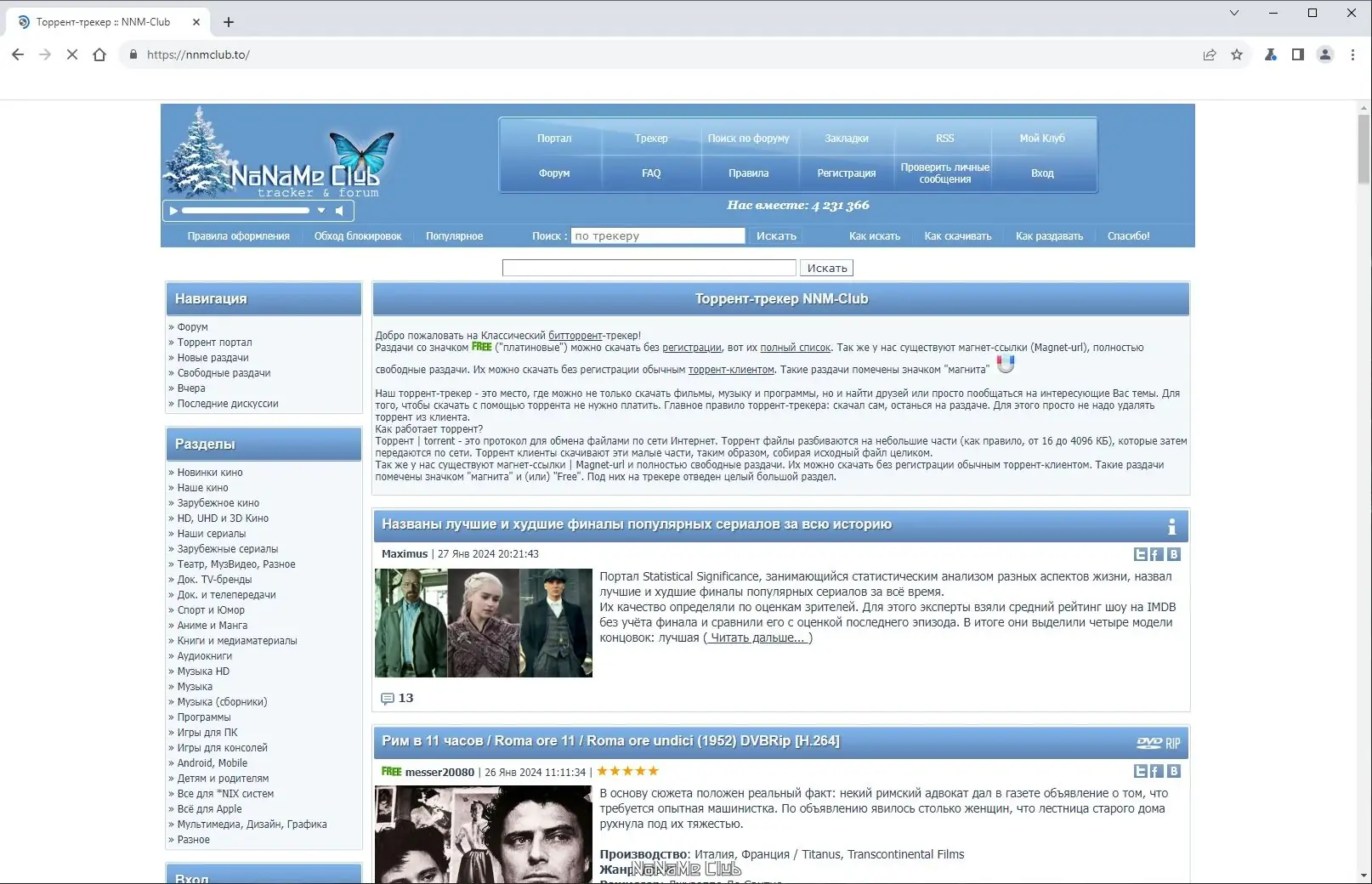The image size is (1372, 884).
Task: Open the Закладки menu item
Action: pos(847,139)
